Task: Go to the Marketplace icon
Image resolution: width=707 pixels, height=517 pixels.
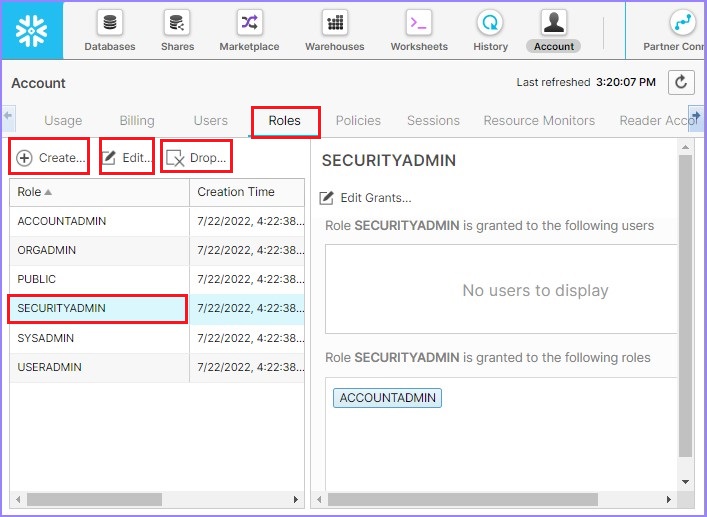Action: click(251, 30)
